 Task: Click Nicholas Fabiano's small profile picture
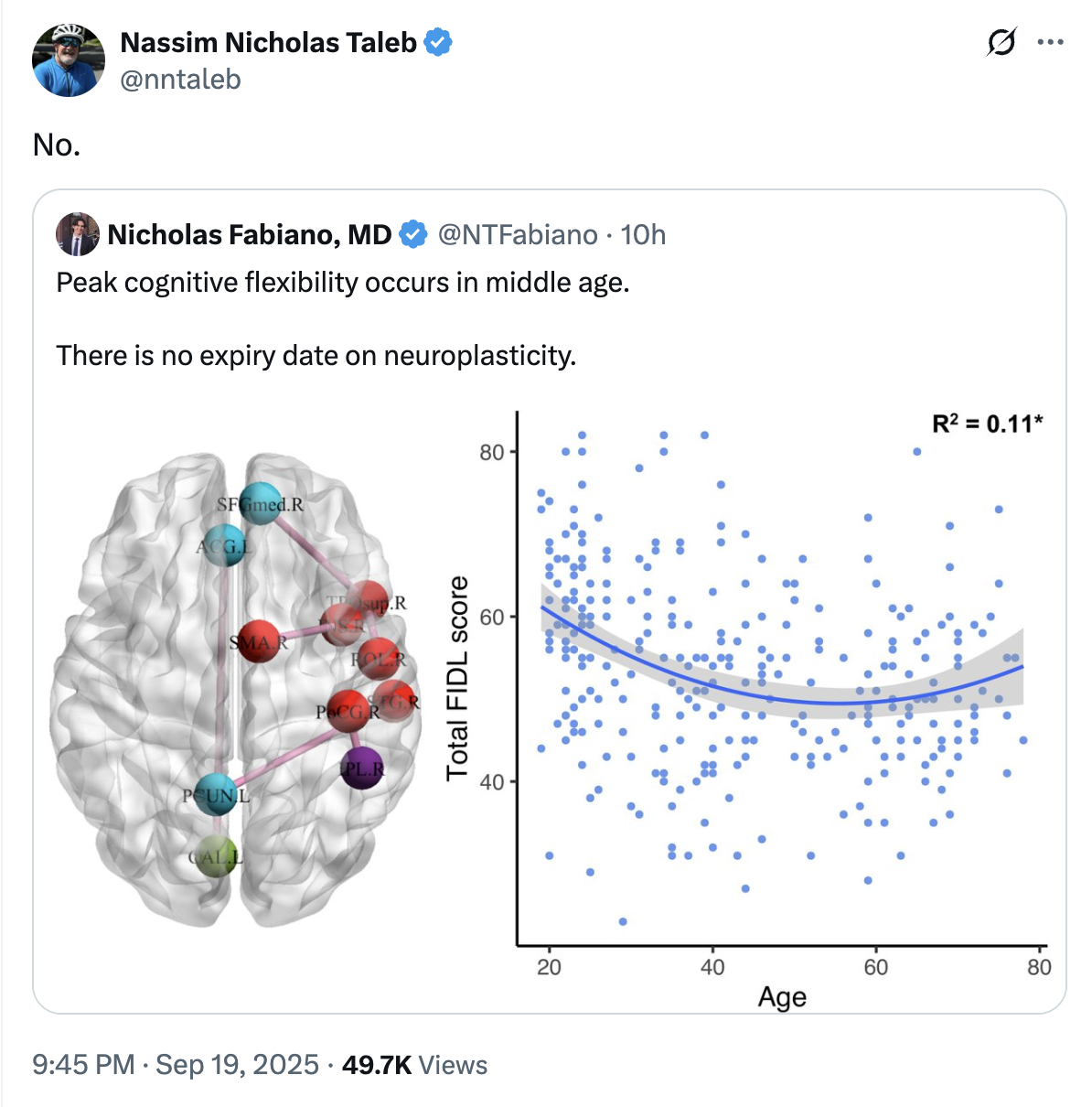(x=77, y=235)
